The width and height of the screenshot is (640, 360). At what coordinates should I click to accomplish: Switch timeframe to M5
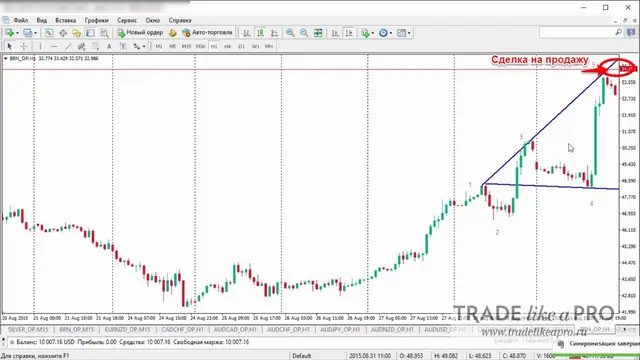pyautogui.click(x=172, y=46)
